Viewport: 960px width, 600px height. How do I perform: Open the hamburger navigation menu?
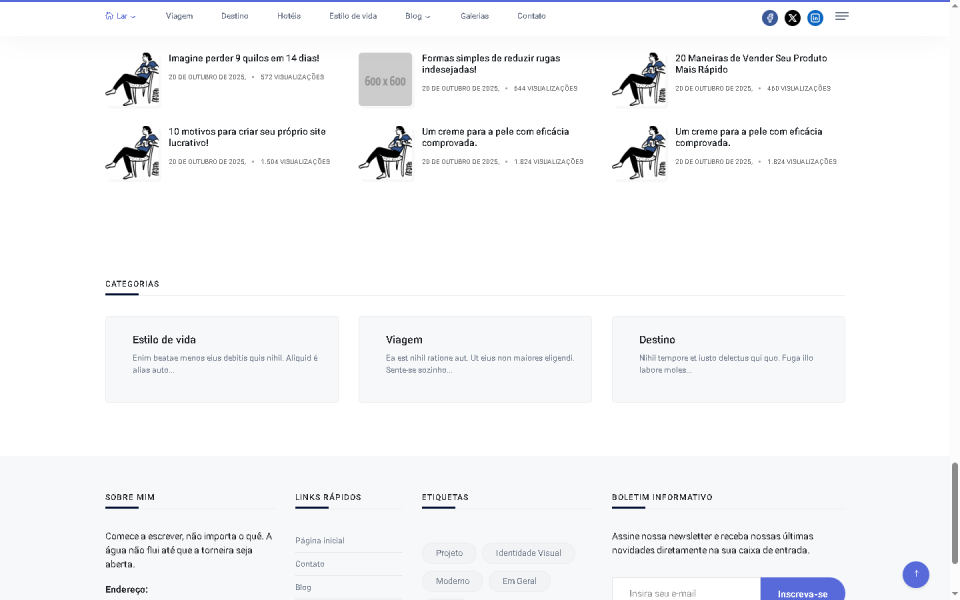point(840,16)
